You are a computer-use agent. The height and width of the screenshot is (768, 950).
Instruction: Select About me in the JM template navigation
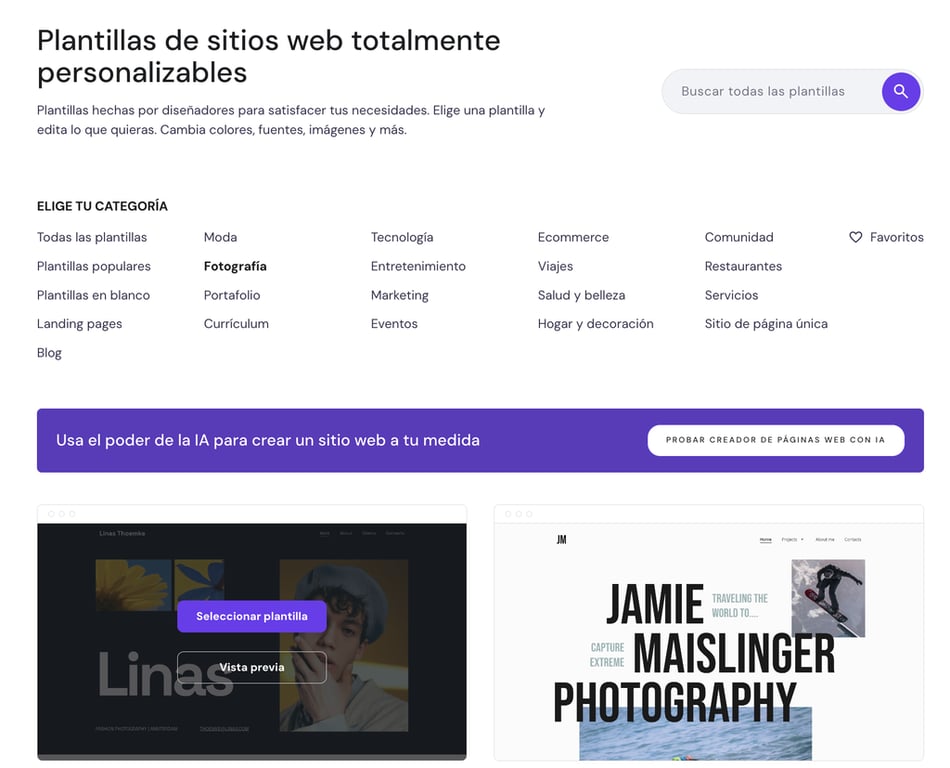(x=824, y=539)
